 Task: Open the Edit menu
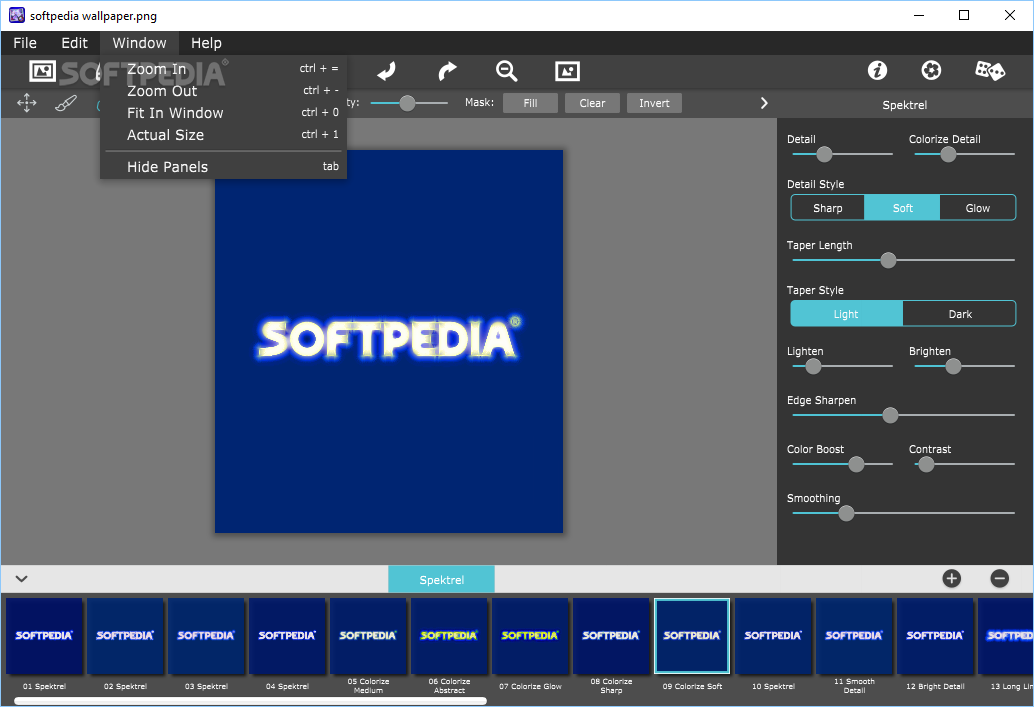(75, 43)
